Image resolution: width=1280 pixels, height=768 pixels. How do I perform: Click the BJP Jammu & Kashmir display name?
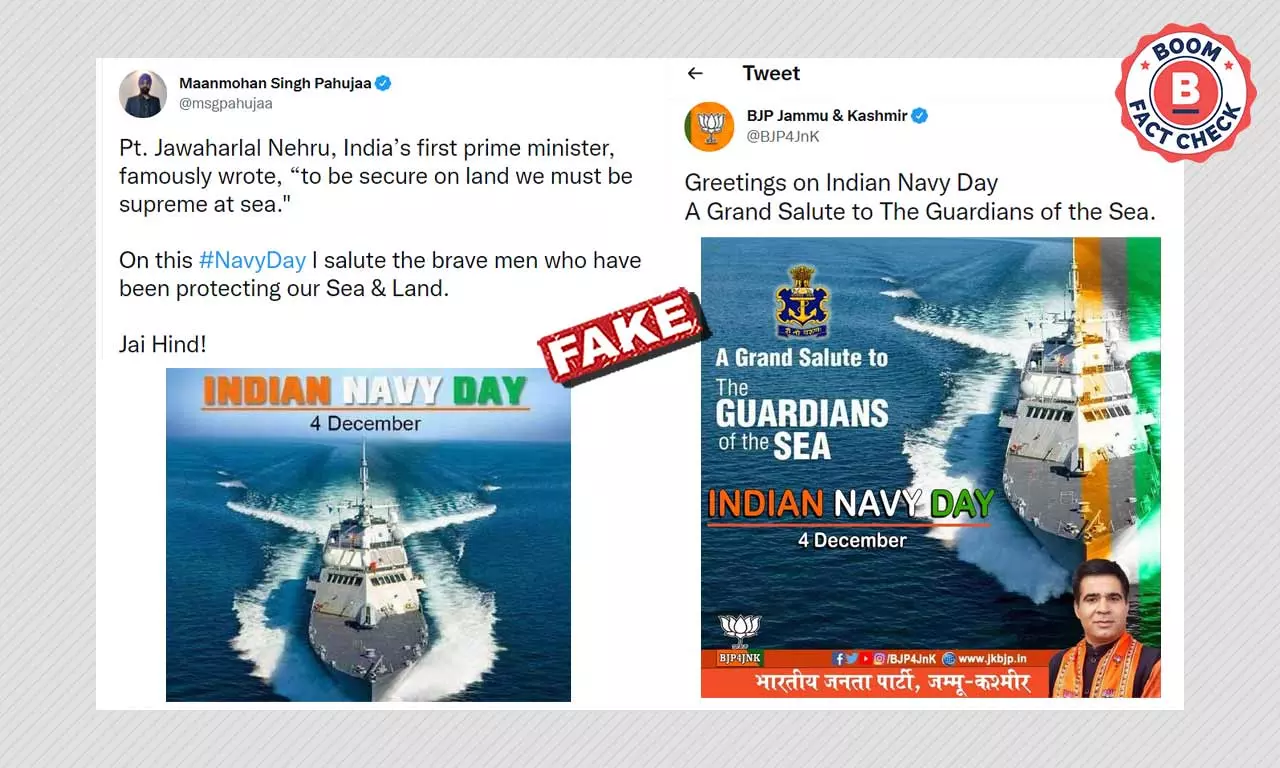(x=827, y=115)
